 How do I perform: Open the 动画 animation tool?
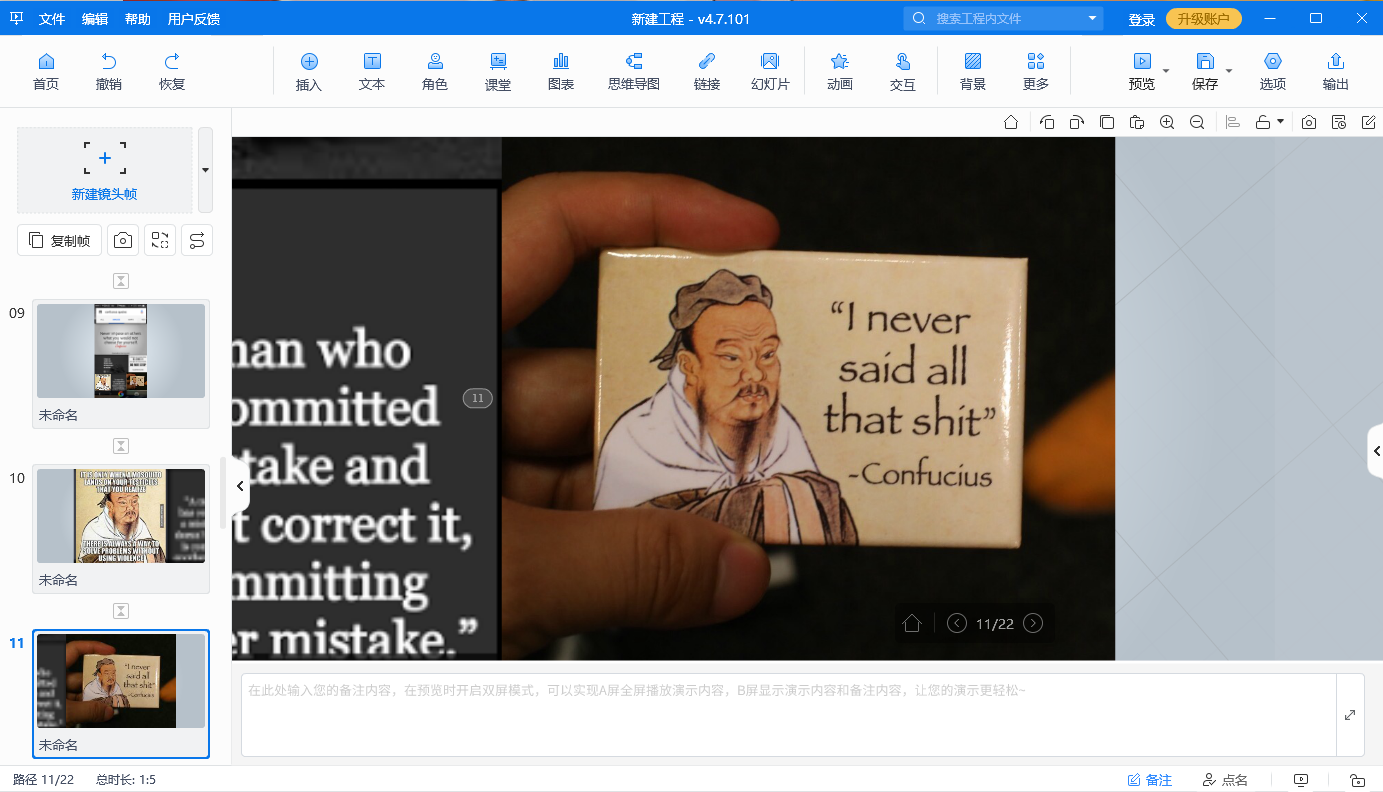coord(840,71)
